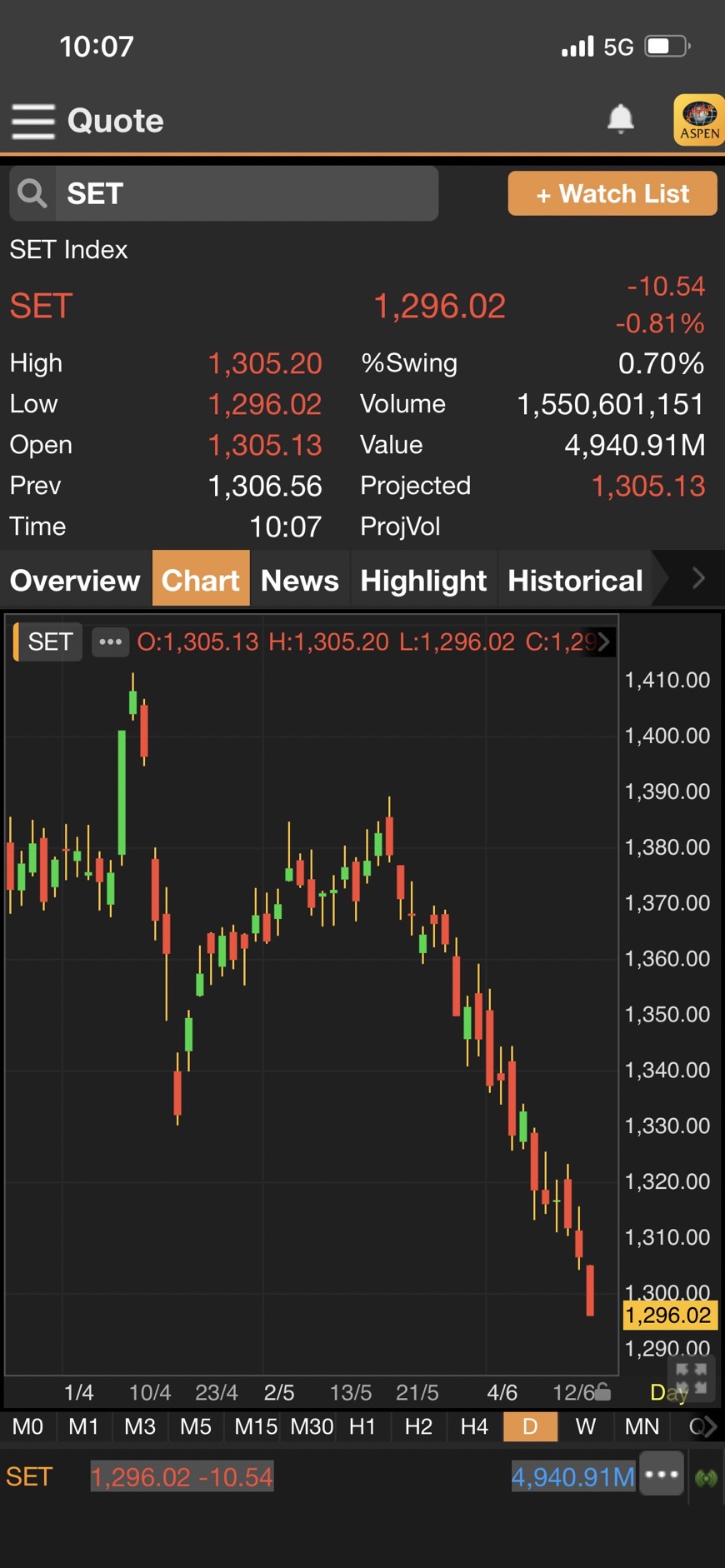Tap the green signal connection icon
The image size is (725, 1568).
click(x=706, y=1478)
